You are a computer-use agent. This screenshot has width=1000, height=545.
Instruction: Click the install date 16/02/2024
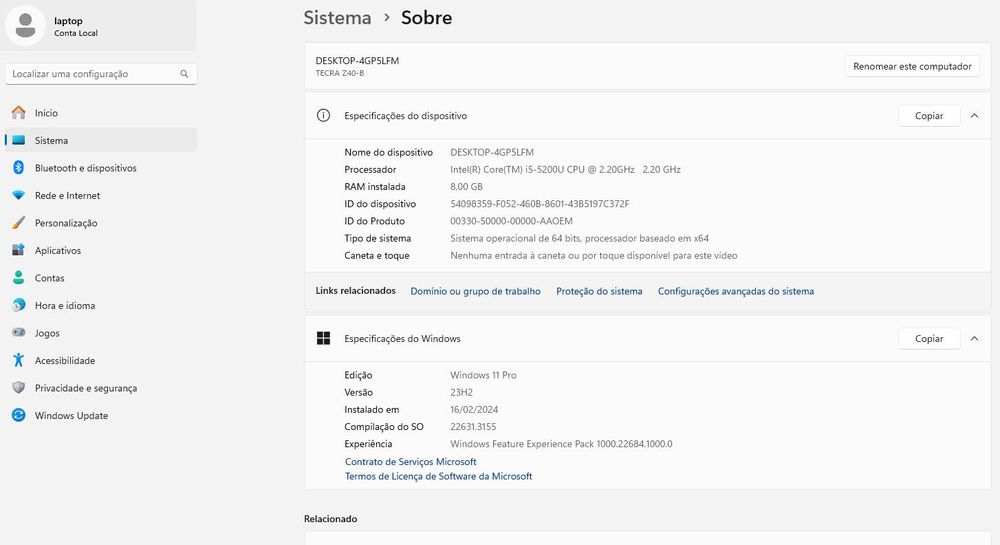(x=474, y=410)
